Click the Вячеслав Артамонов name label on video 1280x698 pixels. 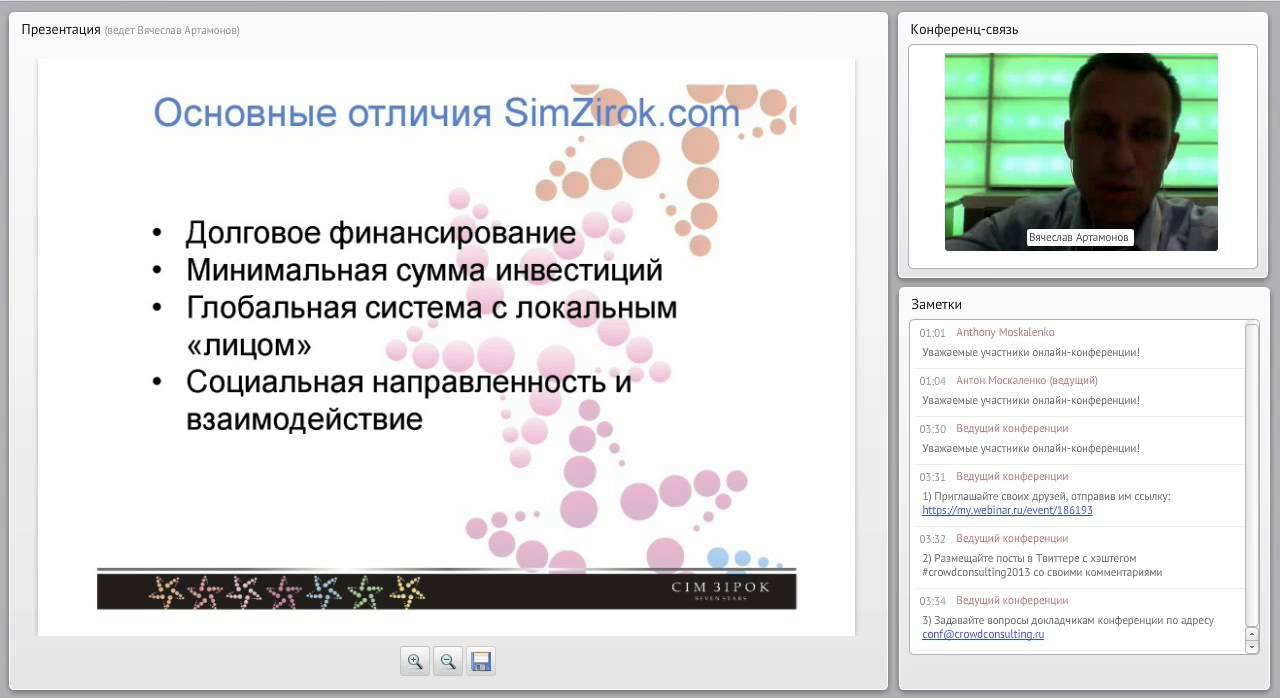click(1079, 238)
